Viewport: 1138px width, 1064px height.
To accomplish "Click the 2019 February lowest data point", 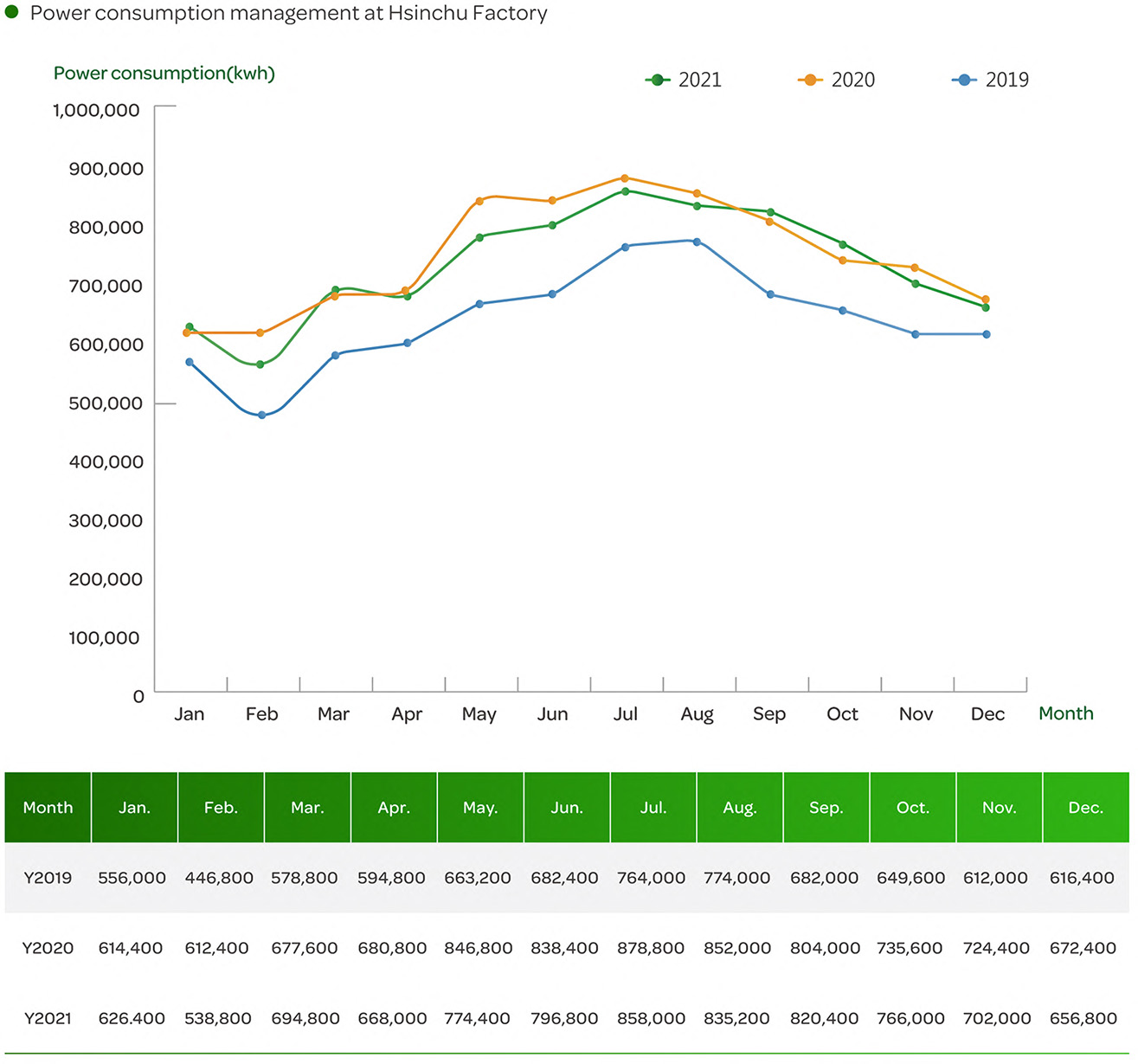I will 261,416.
